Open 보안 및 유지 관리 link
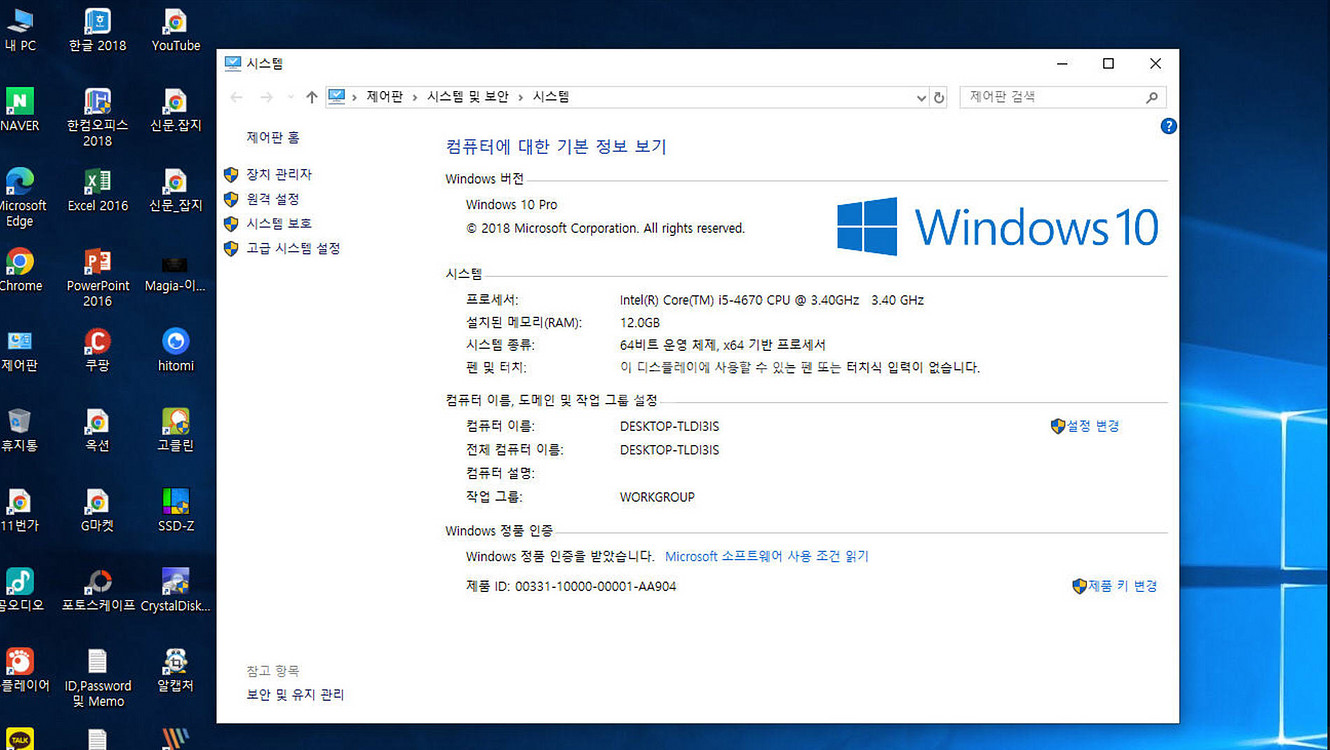The height and width of the screenshot is (750, 1330). [x=295, y=694]
